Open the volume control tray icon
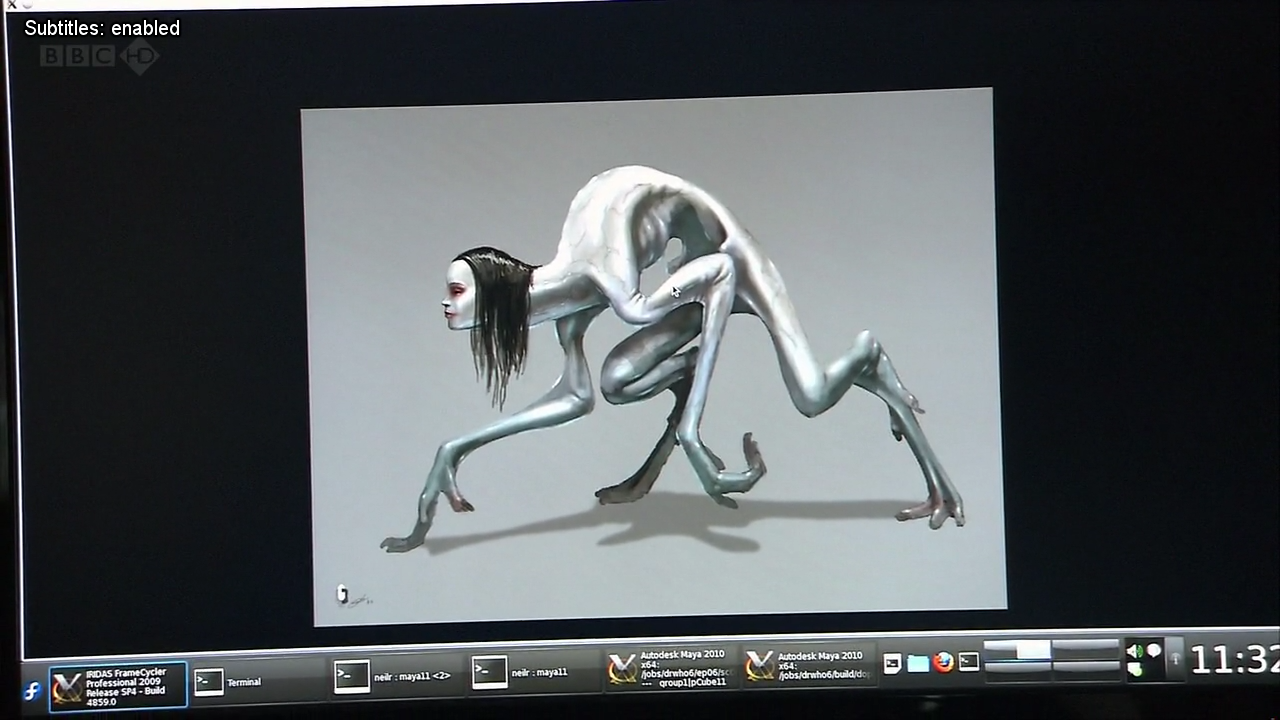This screenshot has height=720, width=1280. [1135, 651]
